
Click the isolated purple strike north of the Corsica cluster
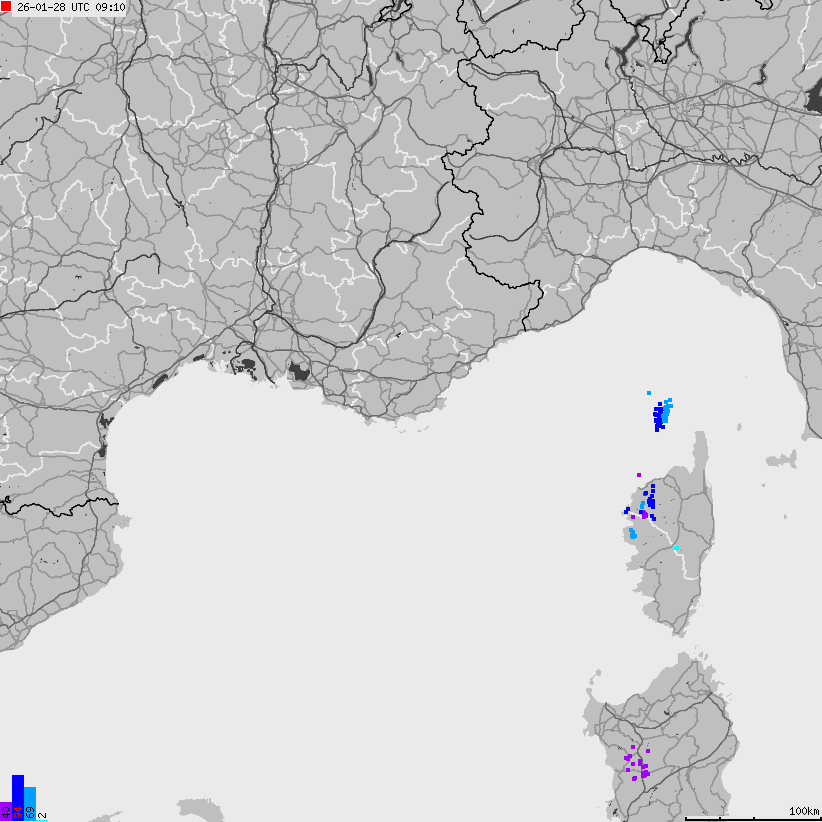pos(639,474)
